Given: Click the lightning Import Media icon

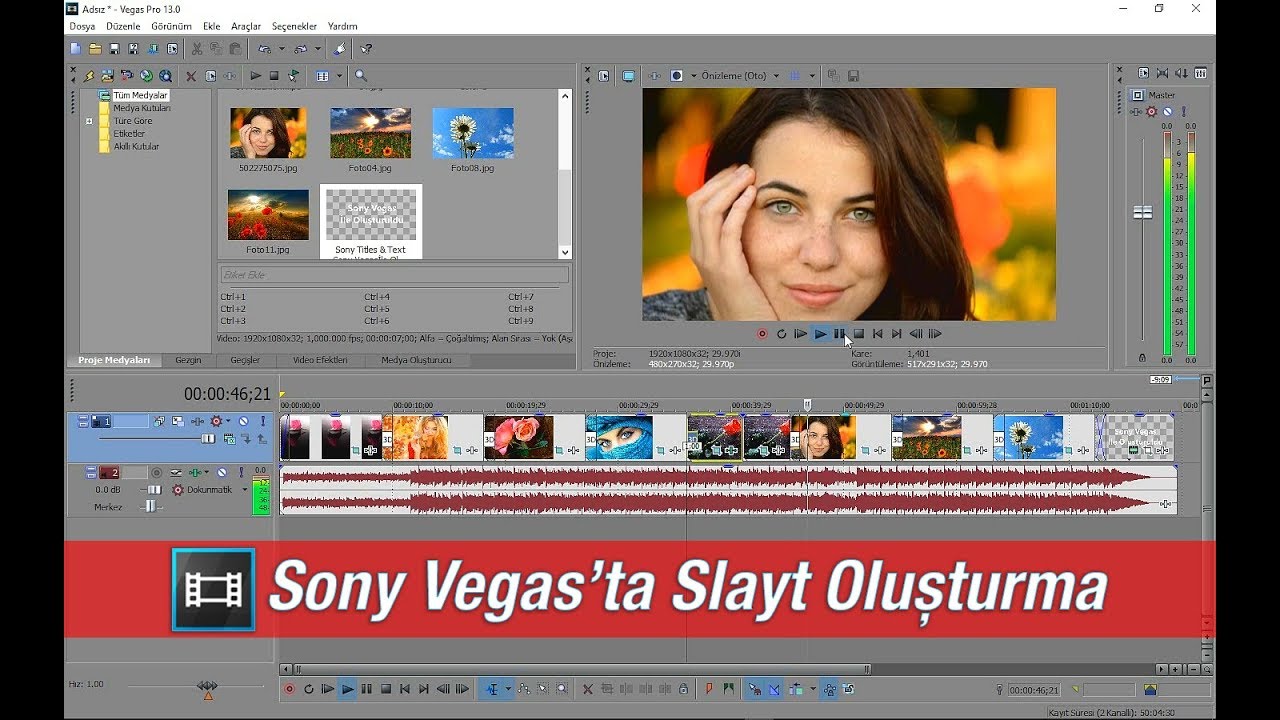Looking at the screenshot, I should coord(89,75).
